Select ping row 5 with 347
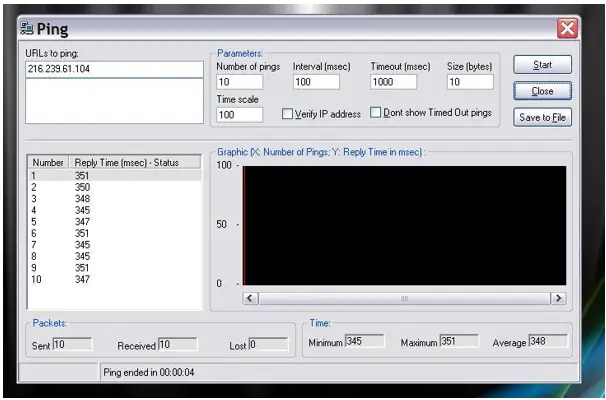The width and height of the screenshot is (606, 400). pyautogui.click(x=115, y=222)
